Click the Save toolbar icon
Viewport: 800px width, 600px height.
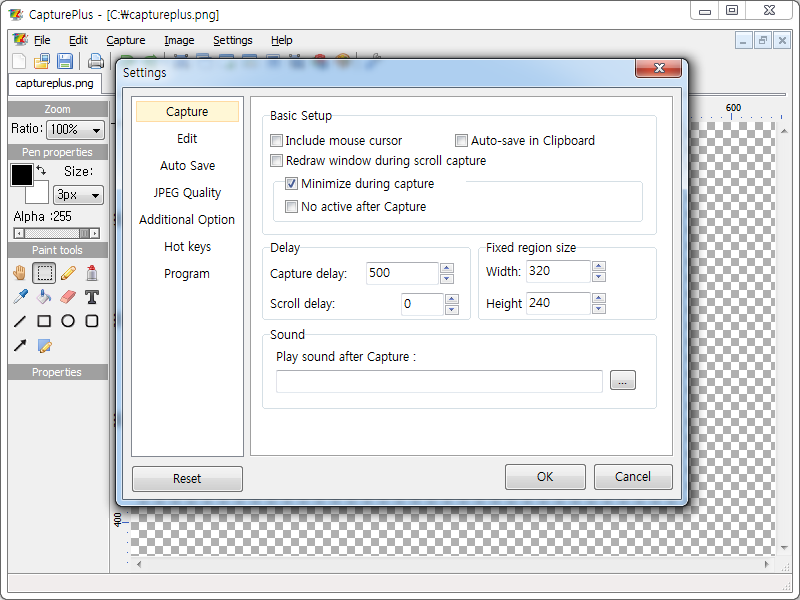[65, 61]
